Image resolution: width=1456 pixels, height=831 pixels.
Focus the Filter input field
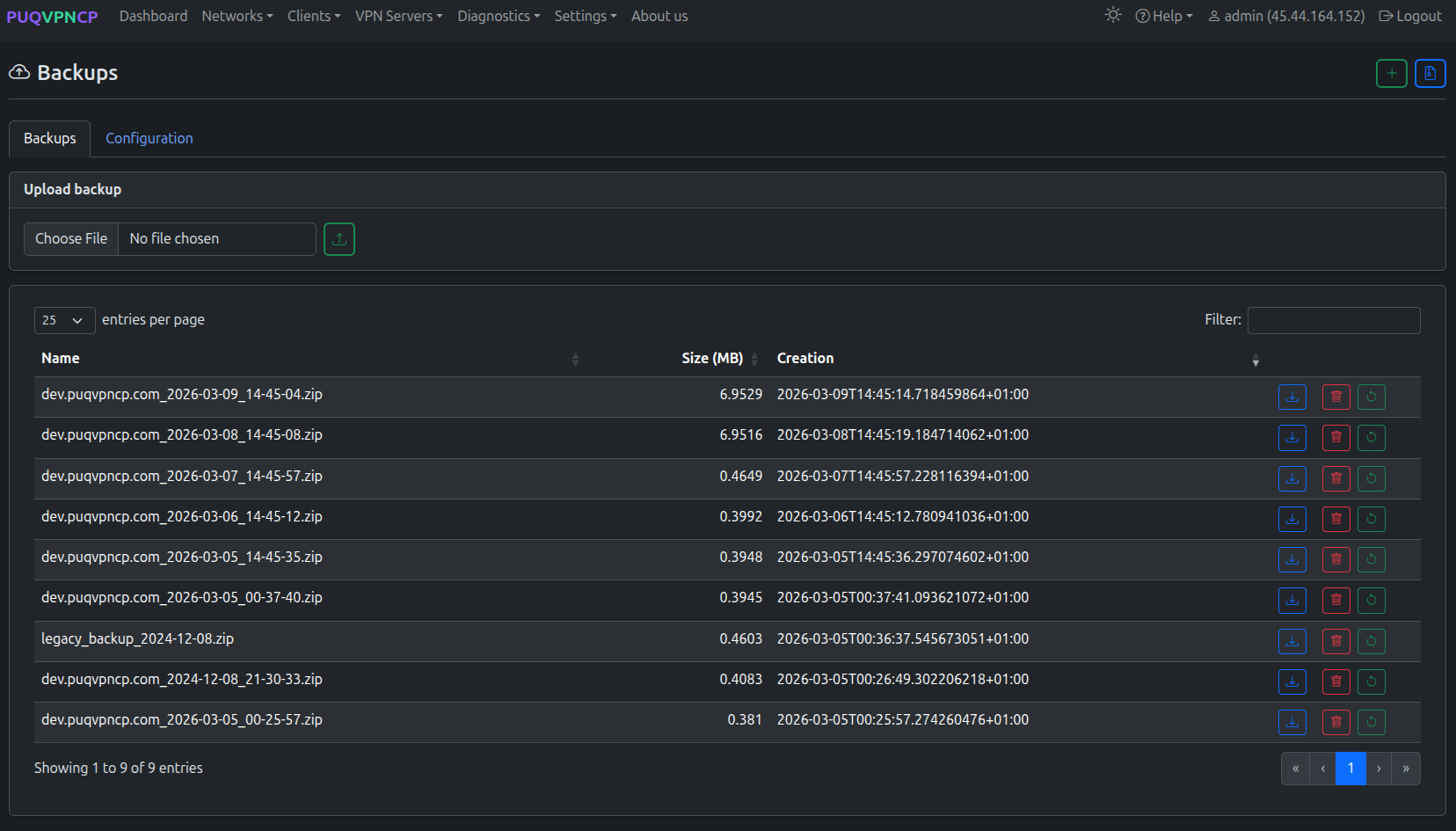pyautogui.click(x=1334, y=320)
